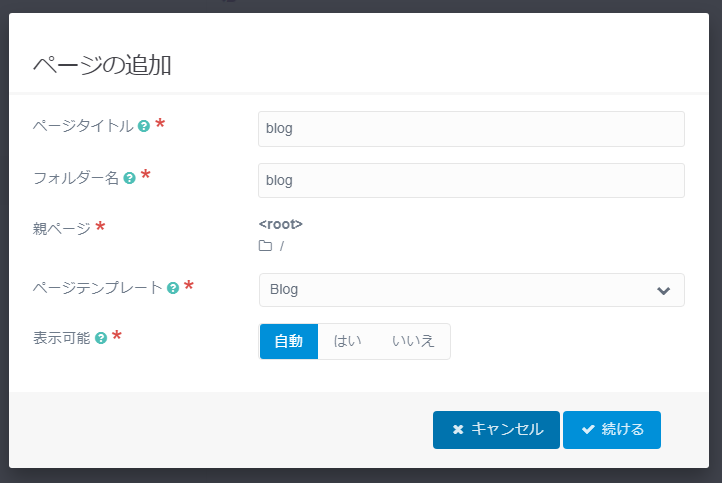
Task: Click the folder icon under <root>
Action: [265, 246]
